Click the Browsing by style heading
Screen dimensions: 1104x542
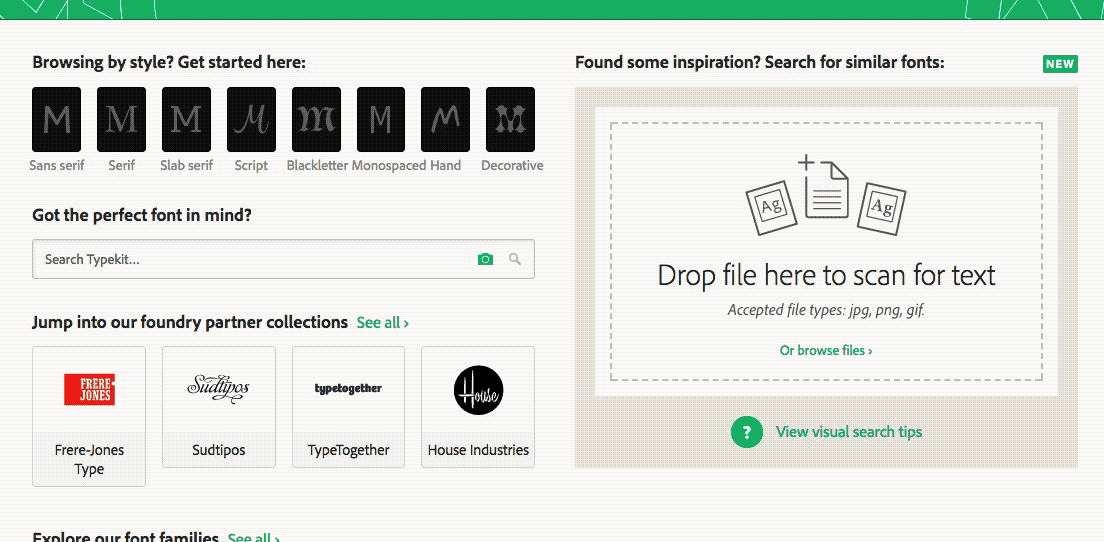[169, 62]
